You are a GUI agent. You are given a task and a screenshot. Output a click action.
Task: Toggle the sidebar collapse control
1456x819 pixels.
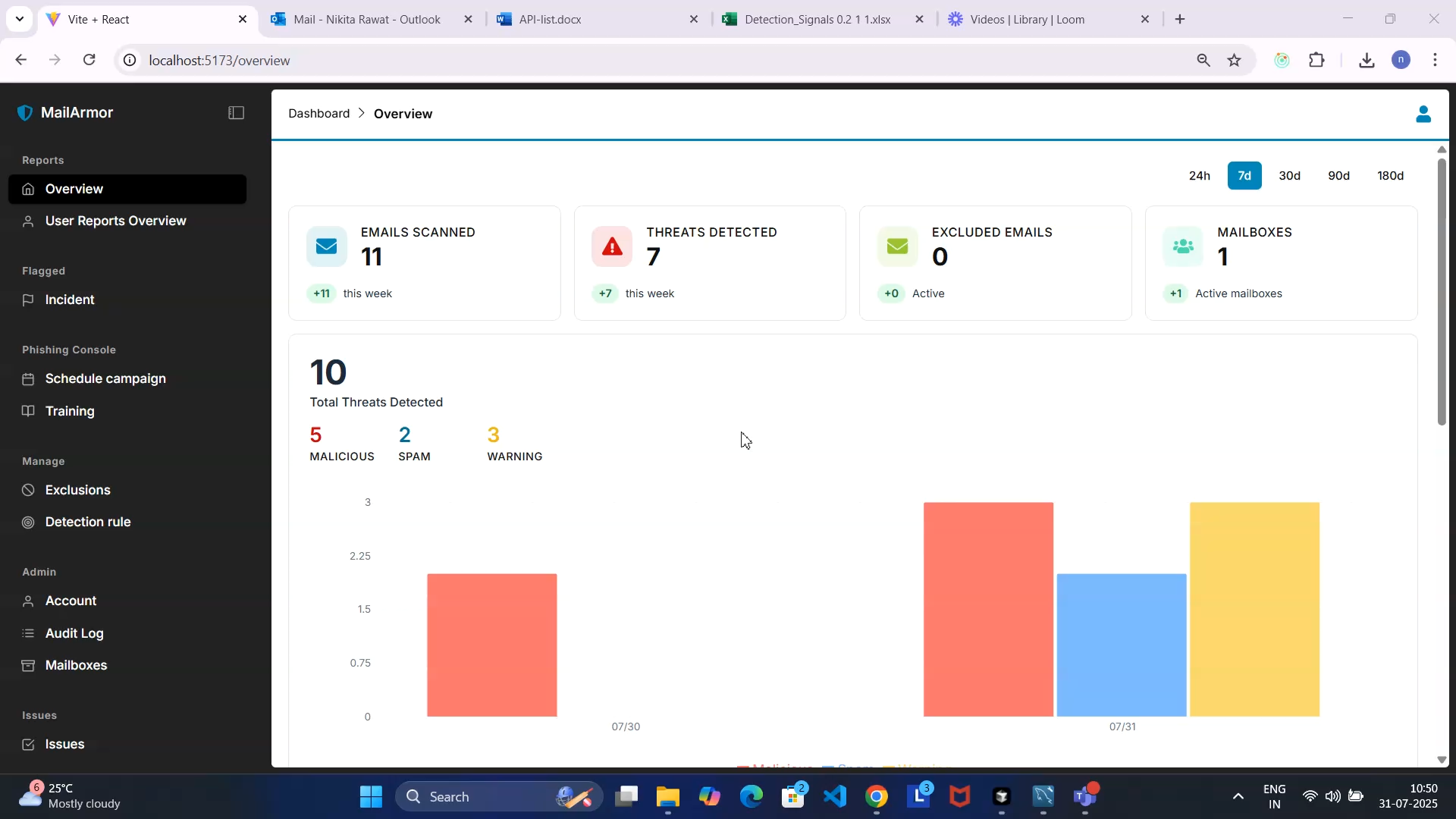coord(236,112)
